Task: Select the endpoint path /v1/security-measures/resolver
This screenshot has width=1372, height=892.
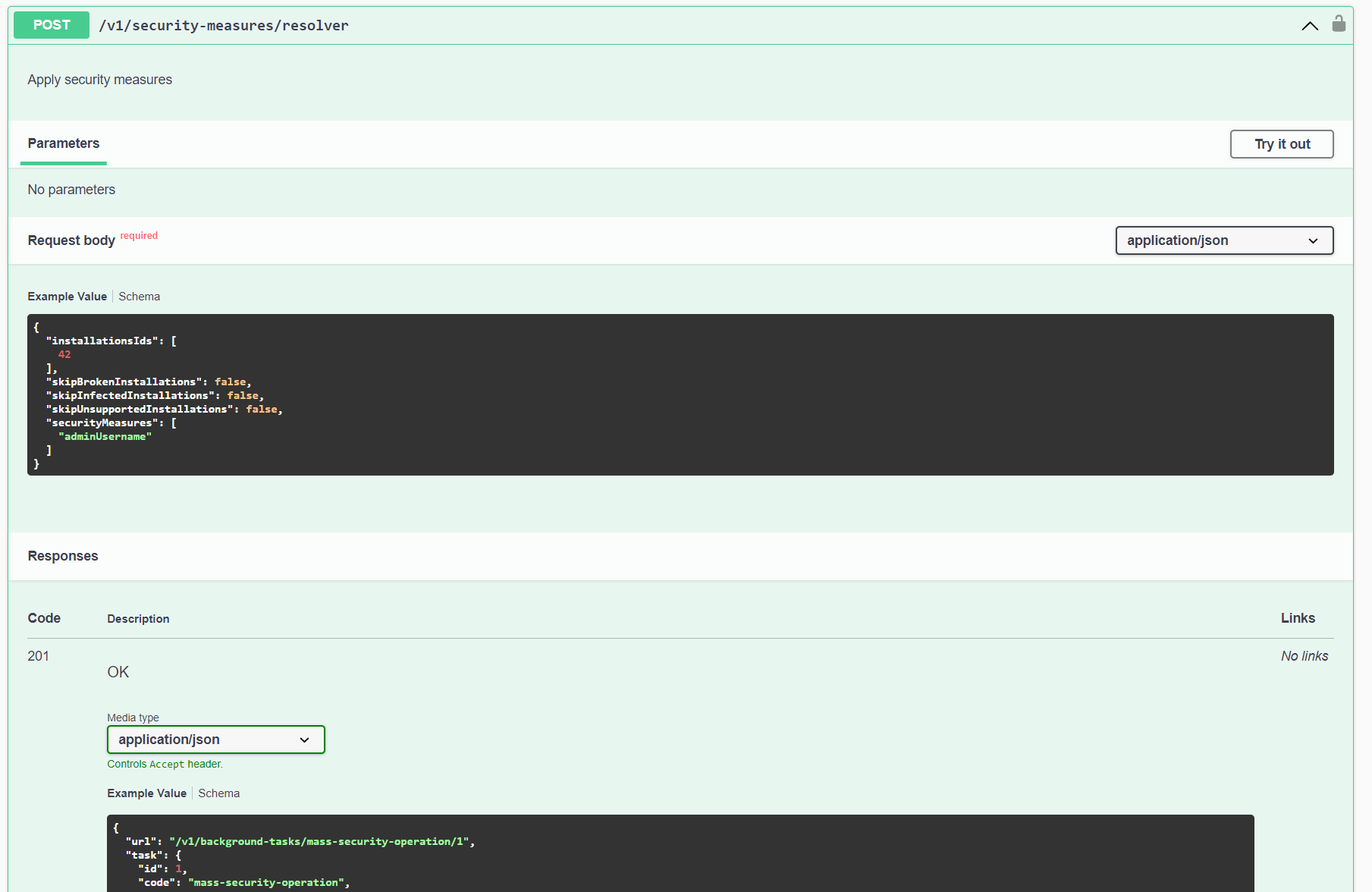Action: pyautogui.click(x=223, y=25)
